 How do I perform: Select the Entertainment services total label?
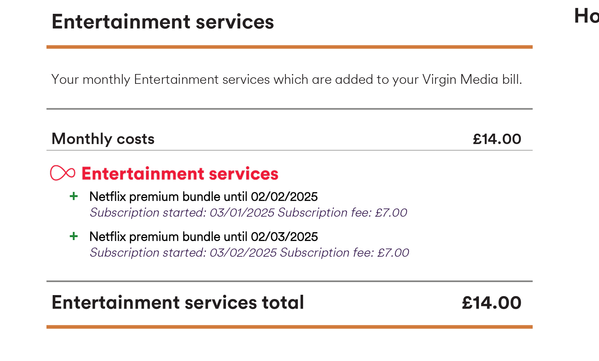(x=178, y=303)
